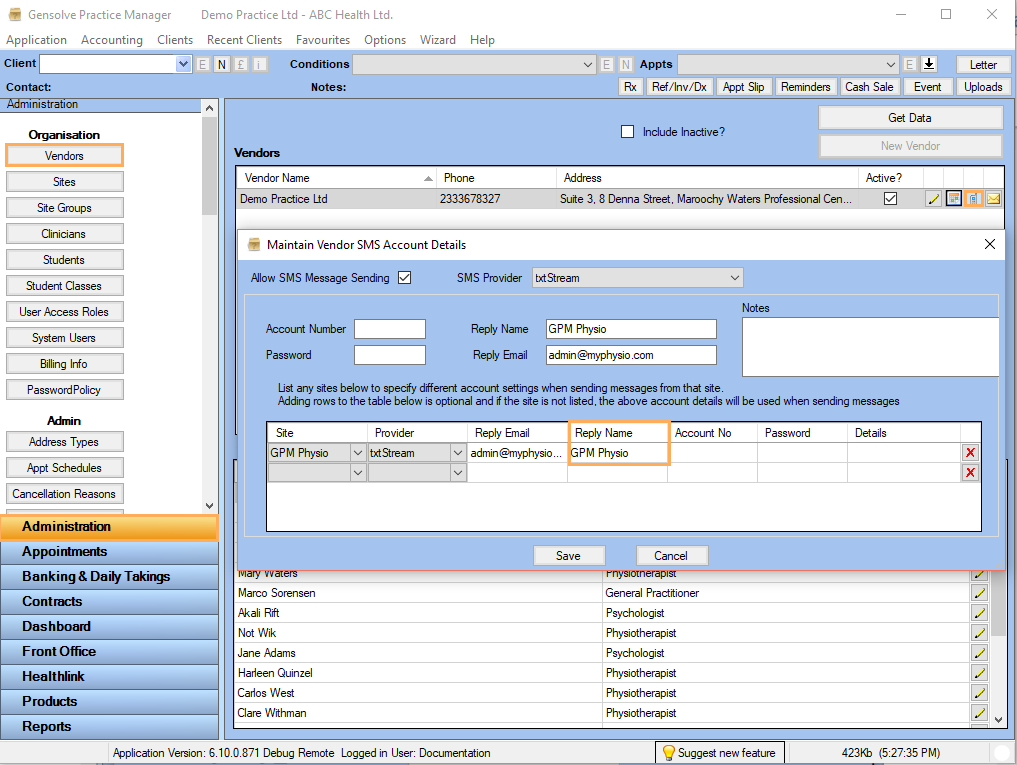Open the Accounting menu
The image size is (1017, 765).
pos(111,40)
